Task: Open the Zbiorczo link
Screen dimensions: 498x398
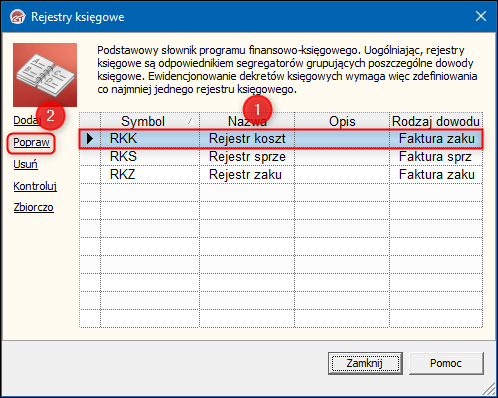Action: [x=33, y=207]
